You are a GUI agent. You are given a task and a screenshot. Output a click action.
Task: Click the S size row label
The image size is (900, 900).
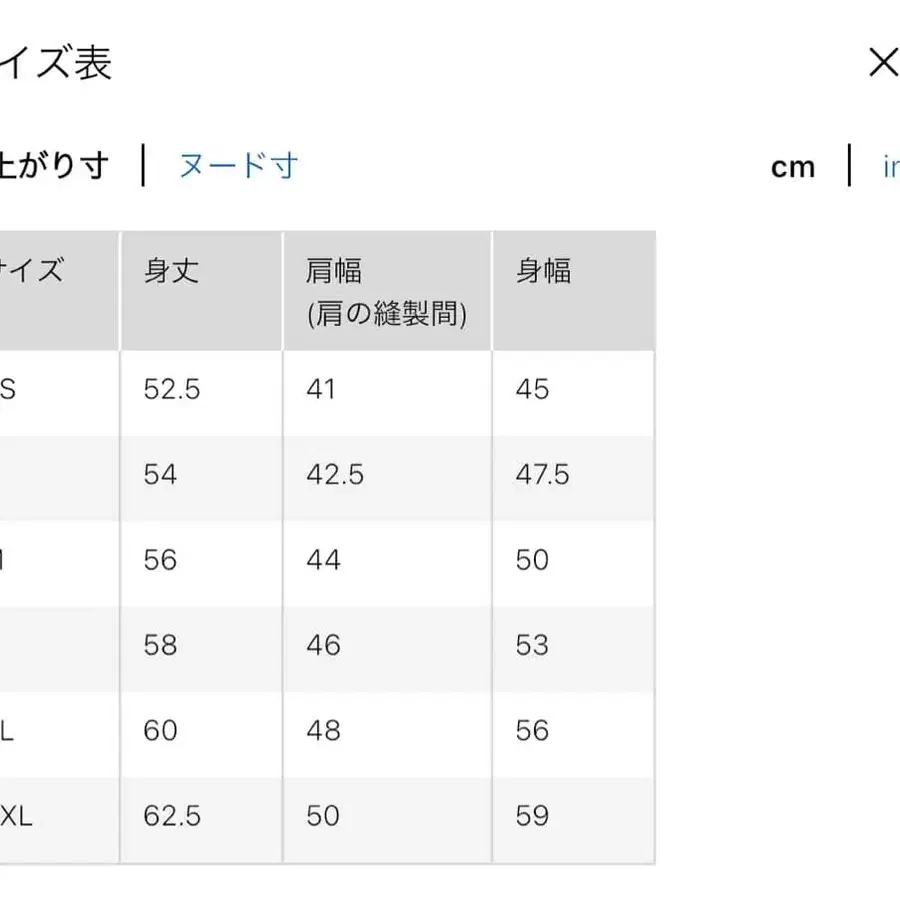pos(10,390)
